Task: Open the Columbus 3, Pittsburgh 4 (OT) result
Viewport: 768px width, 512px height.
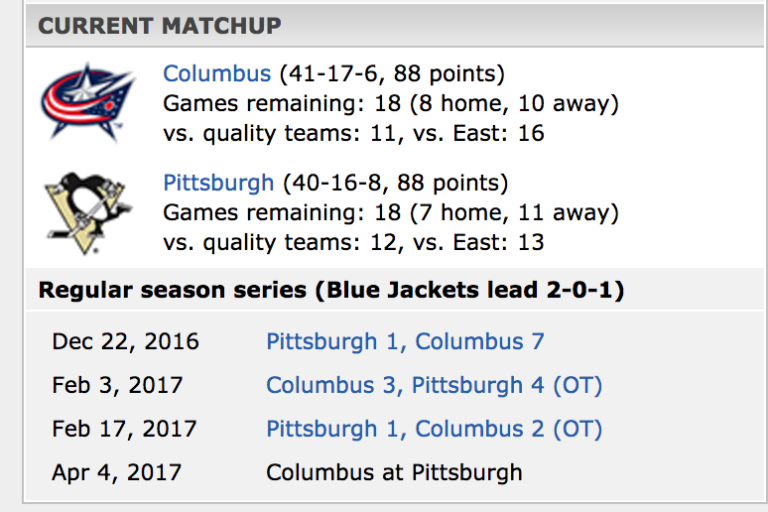Action: point(434,385)
